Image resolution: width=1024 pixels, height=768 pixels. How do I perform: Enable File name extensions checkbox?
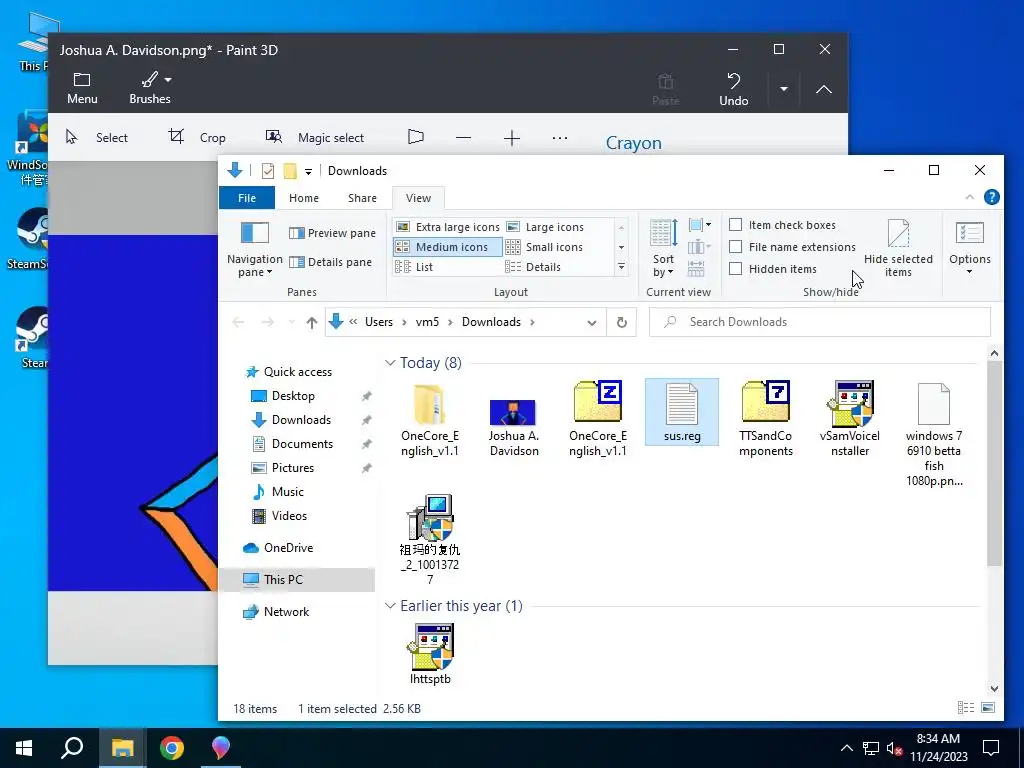735,247
